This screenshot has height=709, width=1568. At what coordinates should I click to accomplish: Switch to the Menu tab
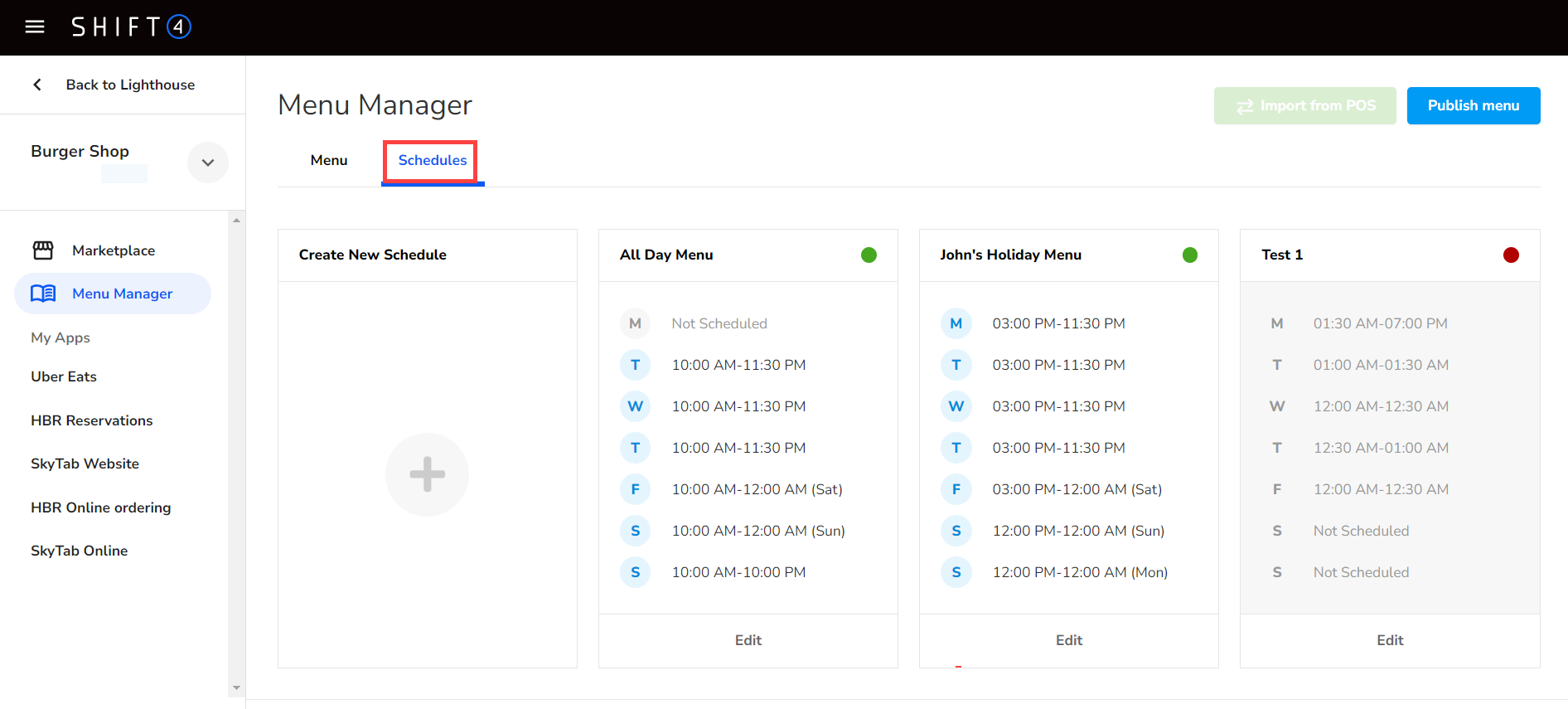[x=329, y=161]
